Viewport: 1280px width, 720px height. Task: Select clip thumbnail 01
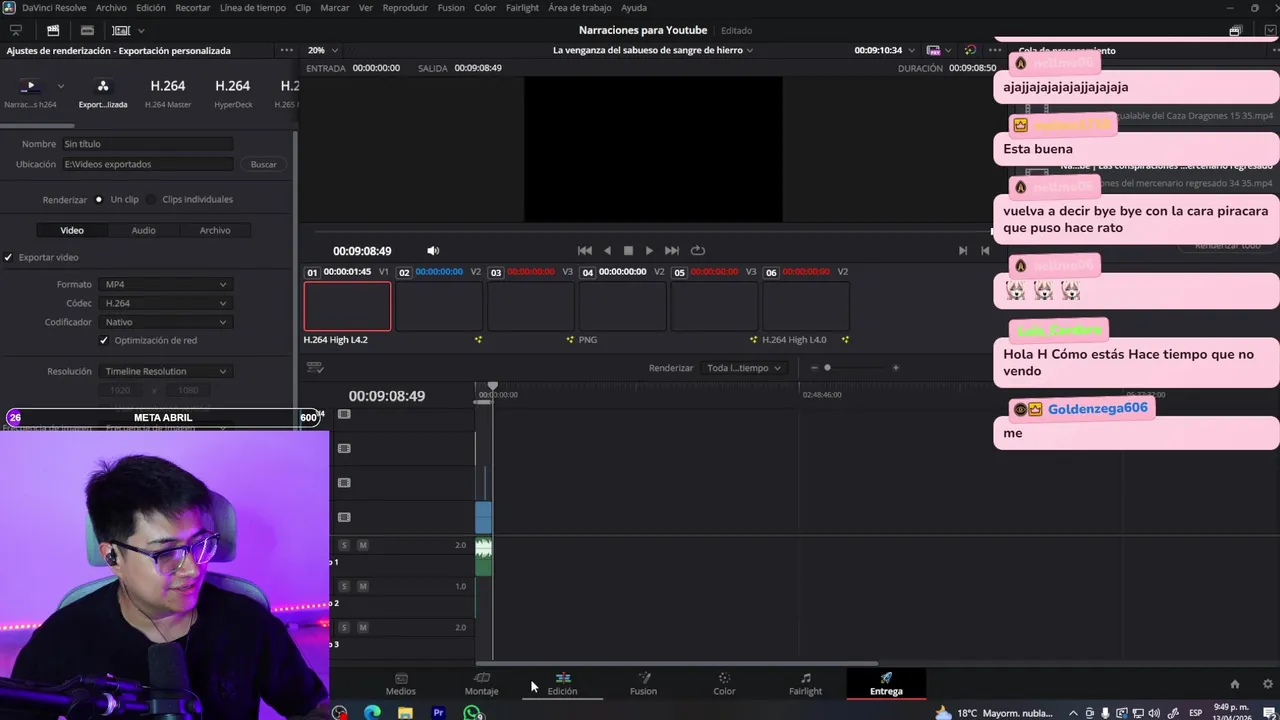[347, 306]
